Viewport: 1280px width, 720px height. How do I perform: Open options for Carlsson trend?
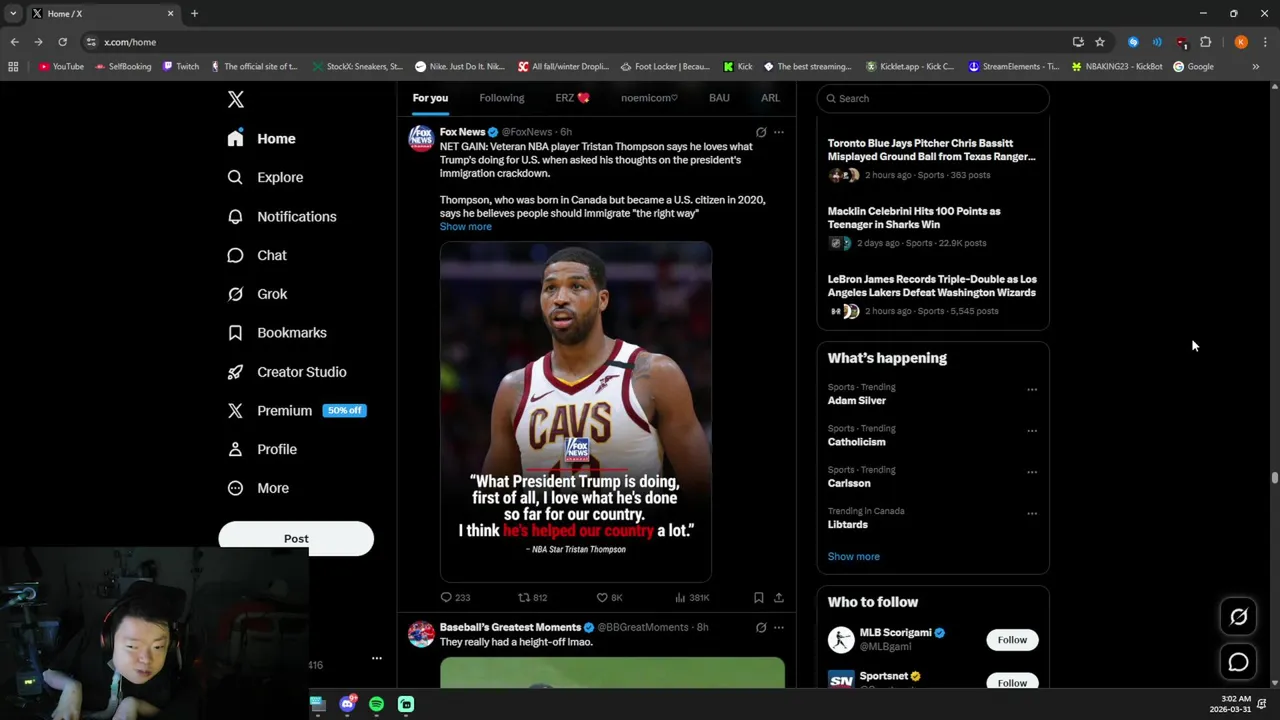1032,472
